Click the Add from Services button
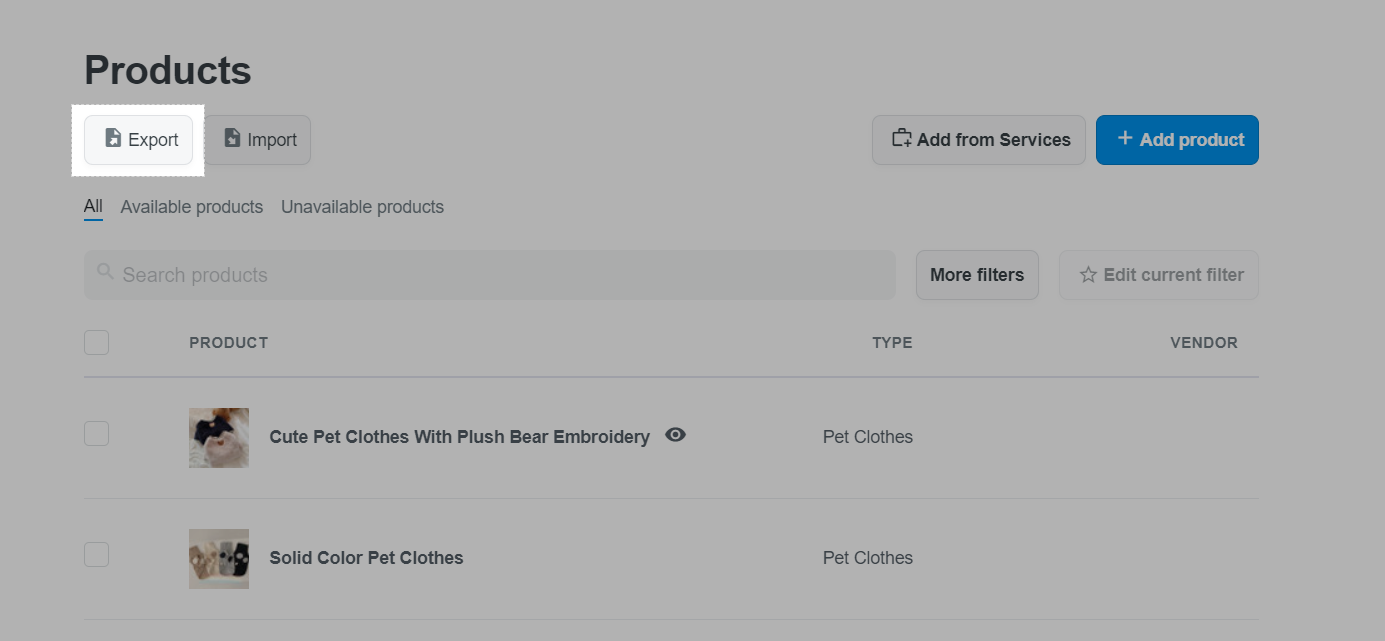 [x=979, y=140]
